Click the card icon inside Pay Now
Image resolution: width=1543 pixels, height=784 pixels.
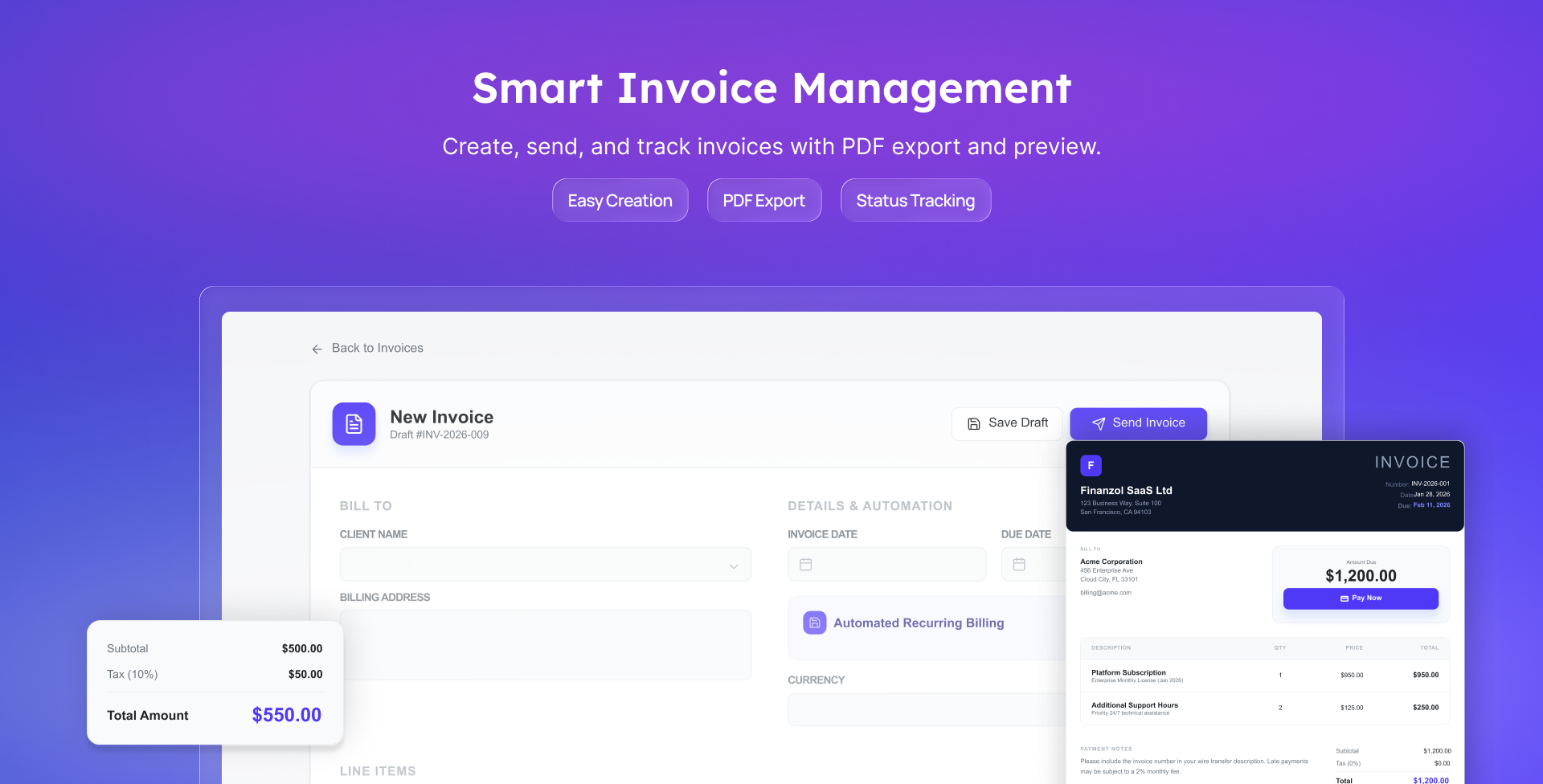pyautogui.click(x=1344, y=598)
